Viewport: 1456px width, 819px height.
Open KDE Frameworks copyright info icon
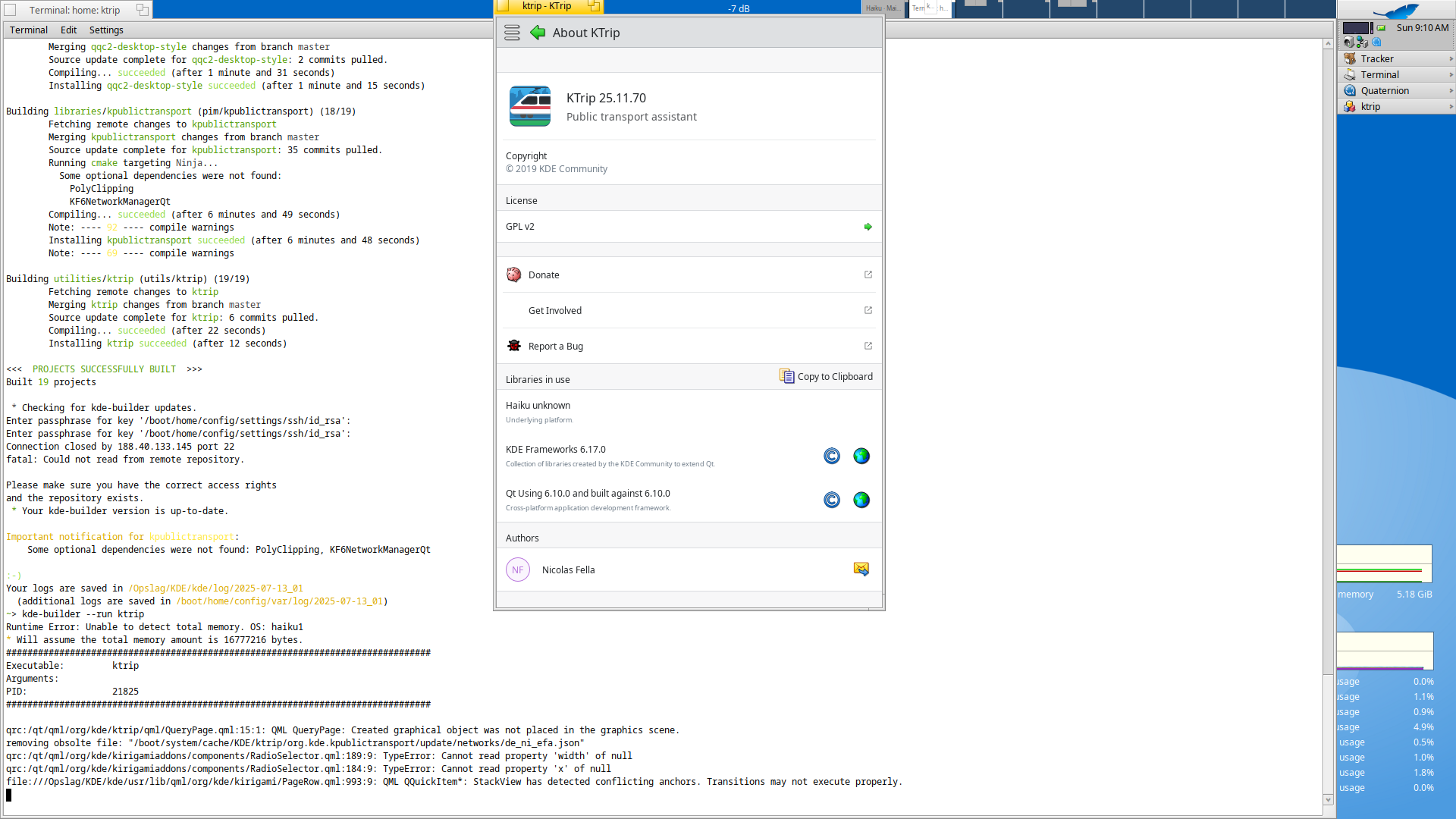(832, 456)
